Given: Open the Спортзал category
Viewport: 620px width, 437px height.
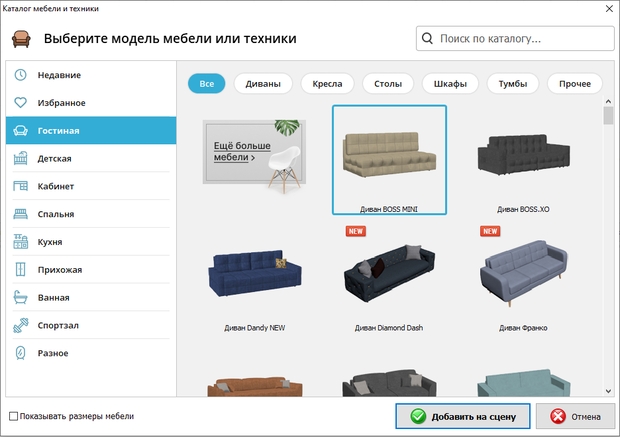Looking at the screenshot, I should pyautogui.click(x=91, y=325).
